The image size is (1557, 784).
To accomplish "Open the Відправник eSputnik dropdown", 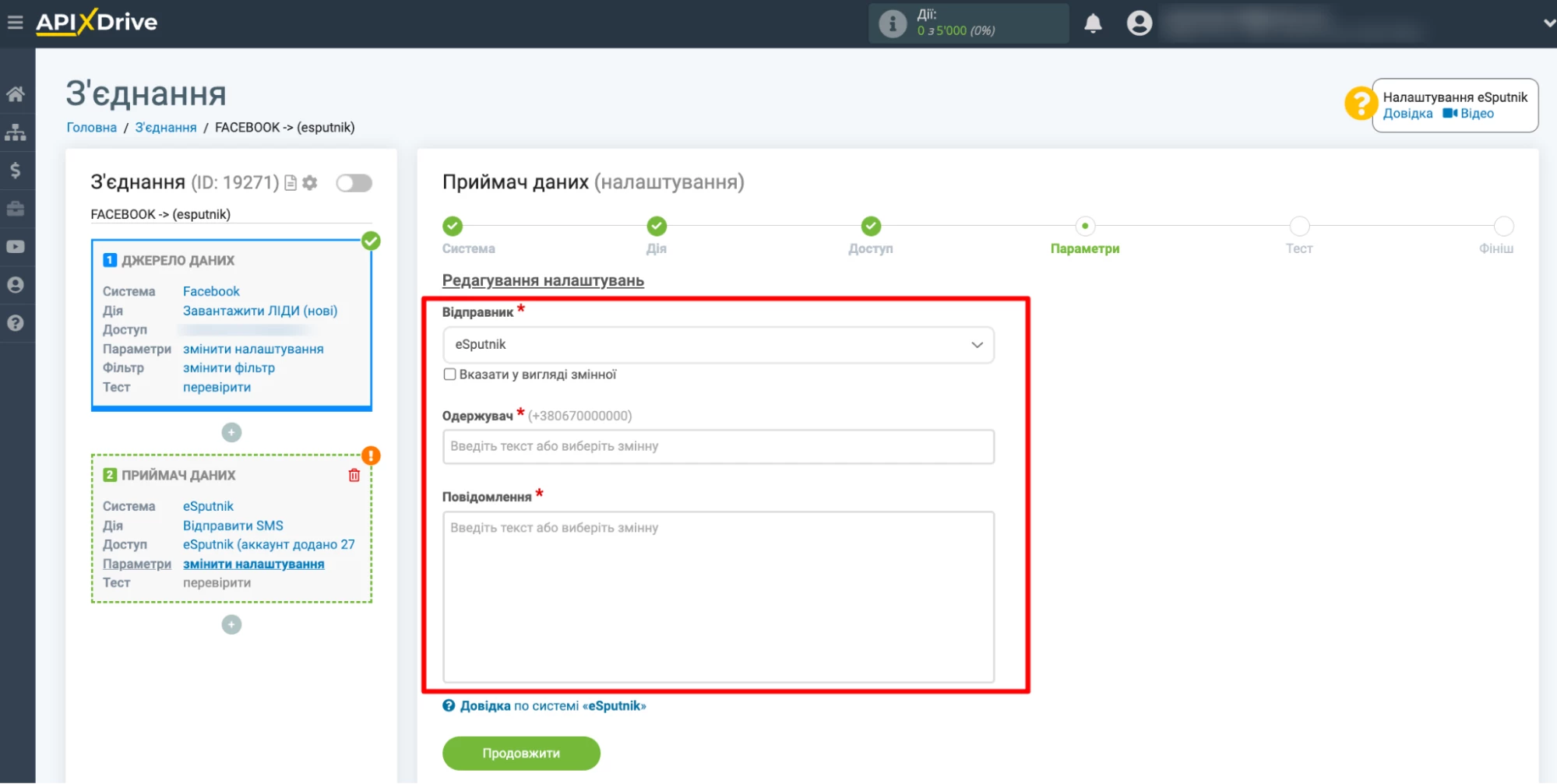I will [718, 345].
